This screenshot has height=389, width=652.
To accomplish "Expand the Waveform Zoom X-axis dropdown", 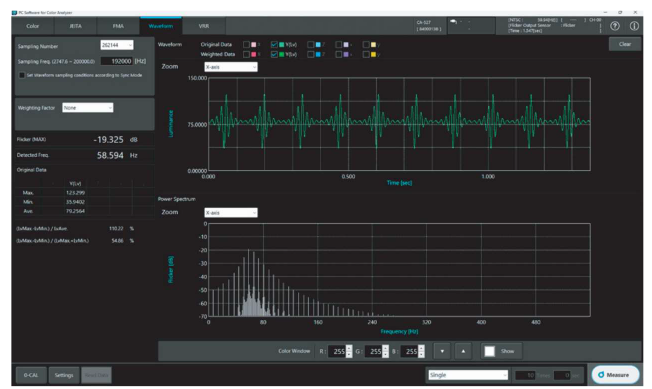I will [231, 67].
